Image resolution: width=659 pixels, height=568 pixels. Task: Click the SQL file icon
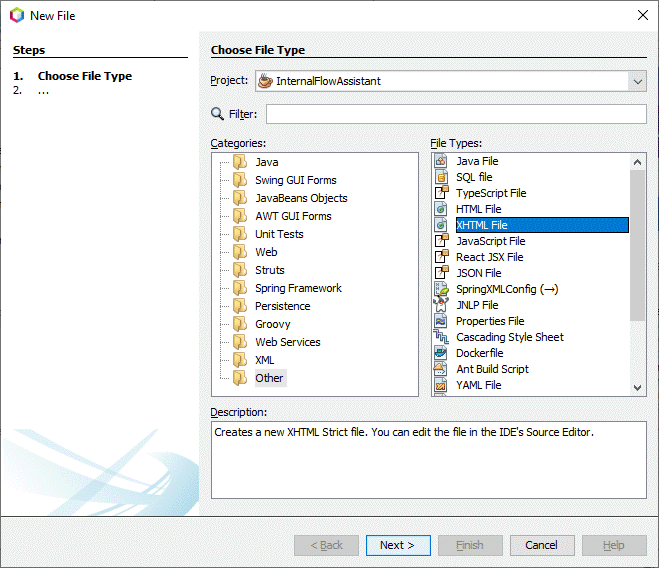click(x=440, y=177)
